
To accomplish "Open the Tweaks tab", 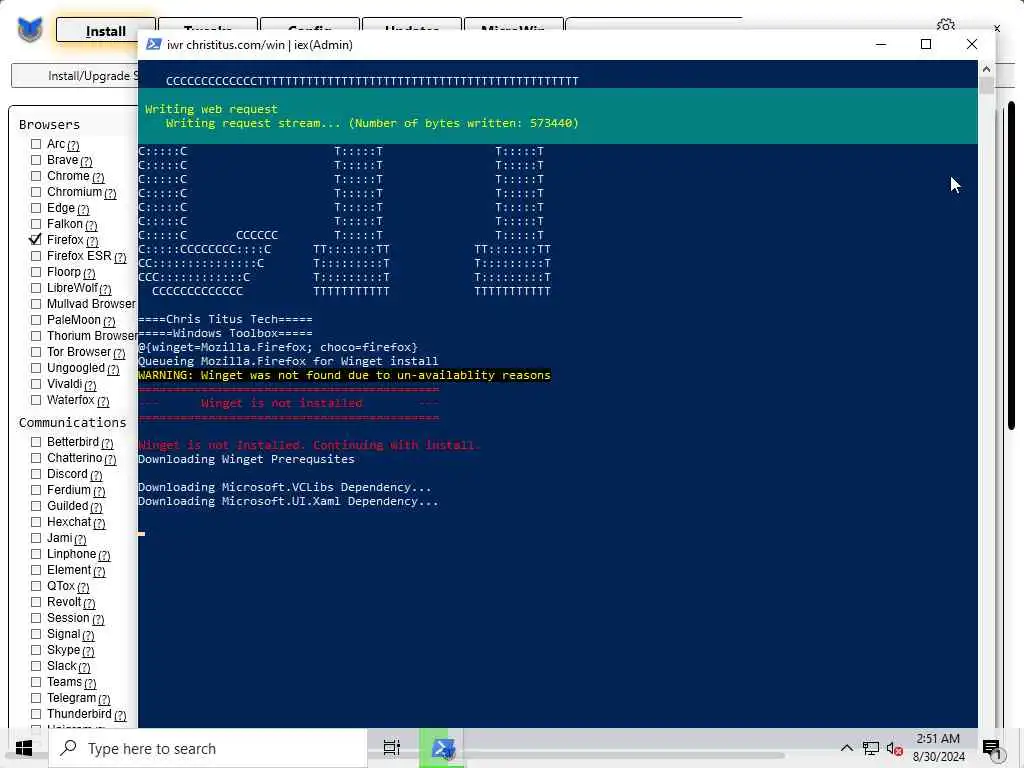I will click(x=208, y=24).
